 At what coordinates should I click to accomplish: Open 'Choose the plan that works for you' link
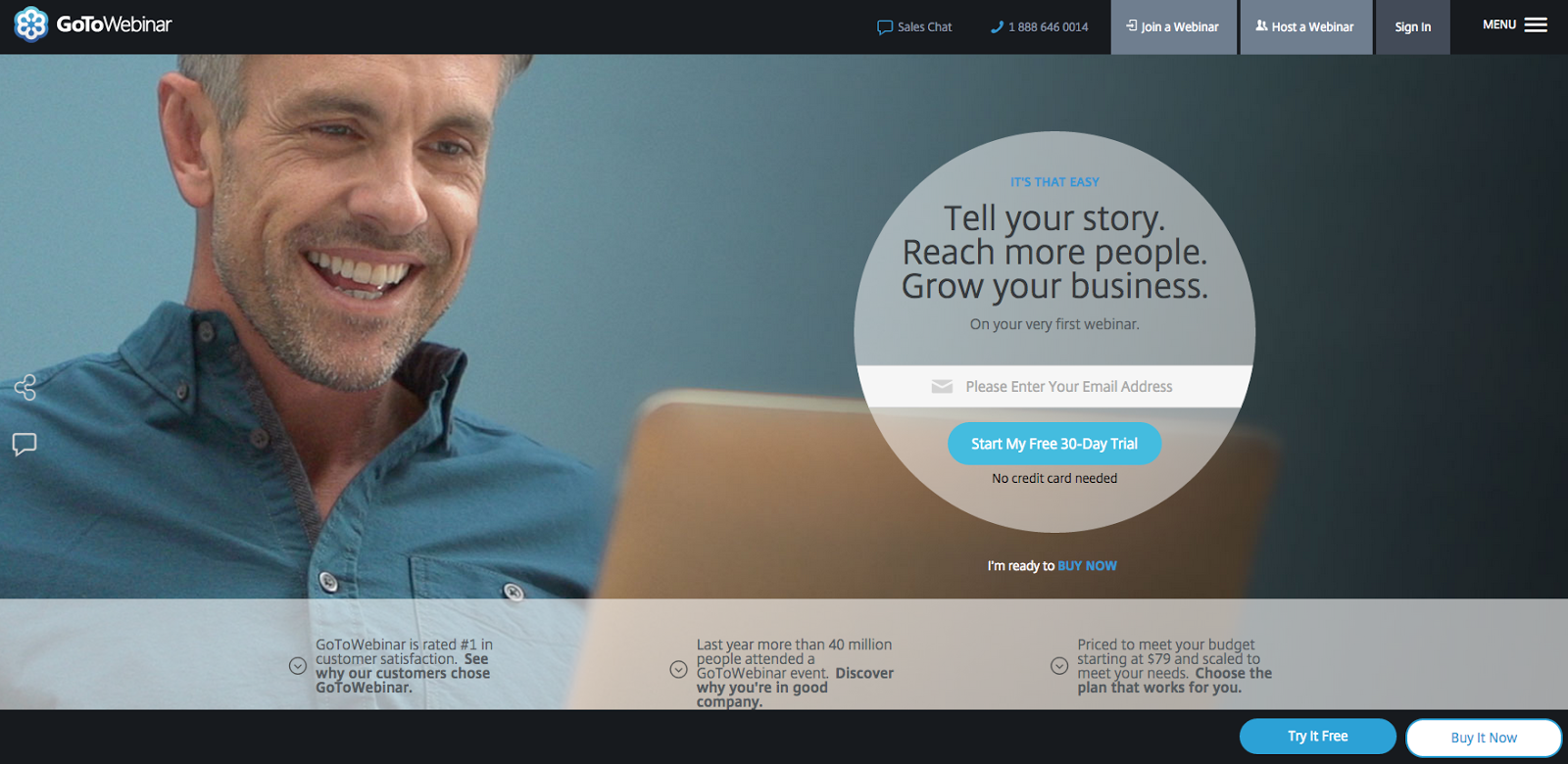click(x=1175, y=681)
